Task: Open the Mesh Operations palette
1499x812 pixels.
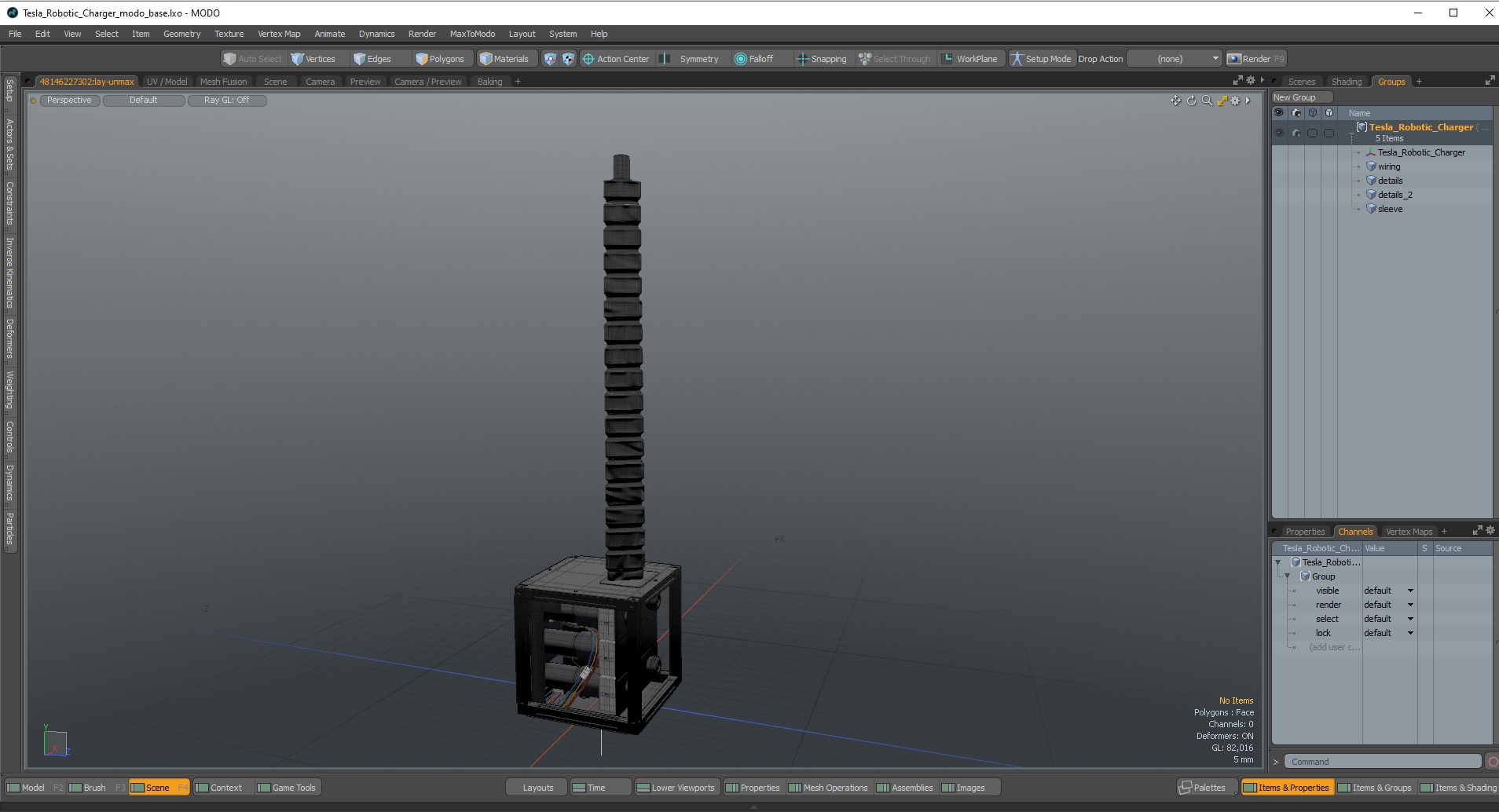Action: (x=828, y=788)
